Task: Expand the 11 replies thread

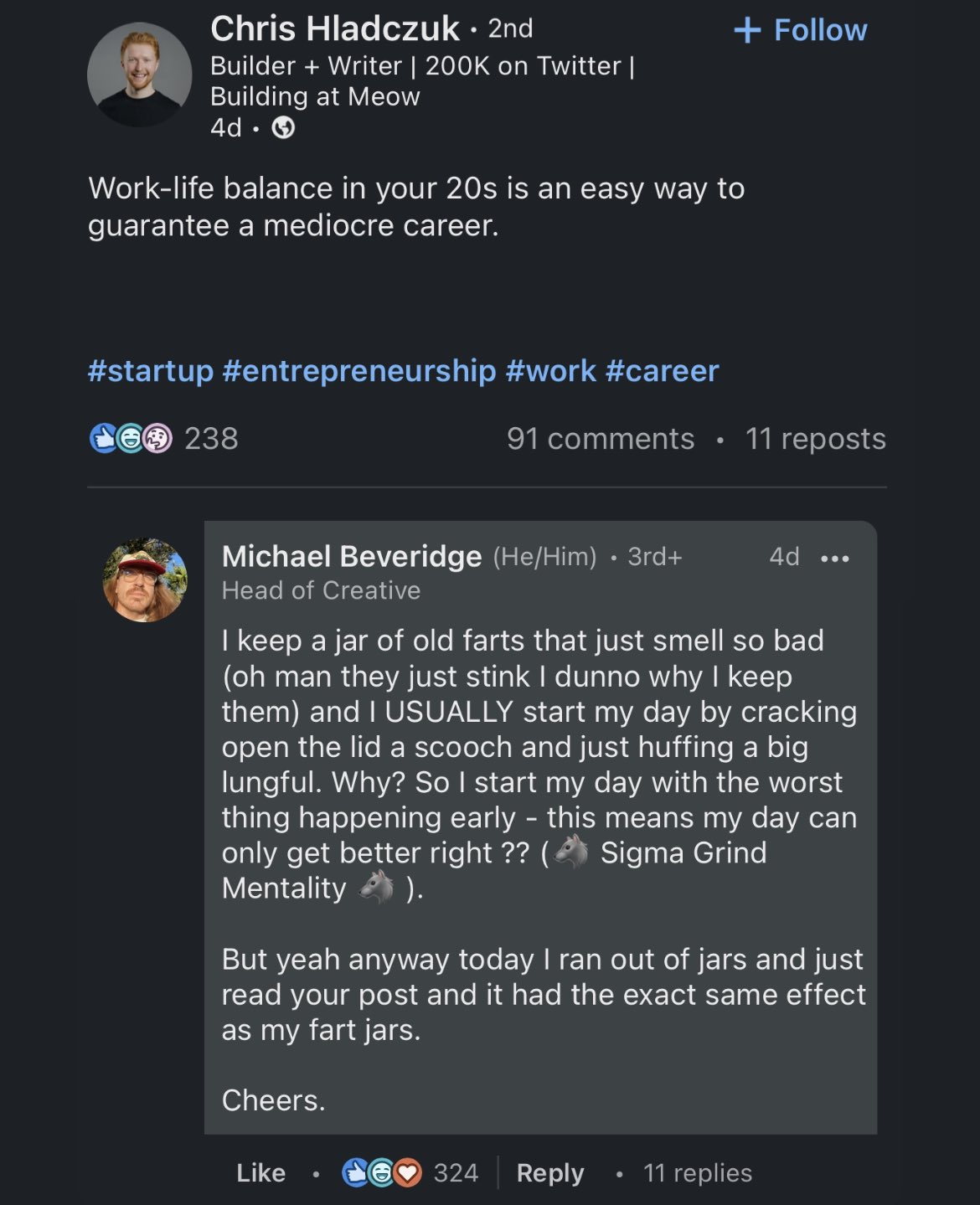Action: 697,1173
